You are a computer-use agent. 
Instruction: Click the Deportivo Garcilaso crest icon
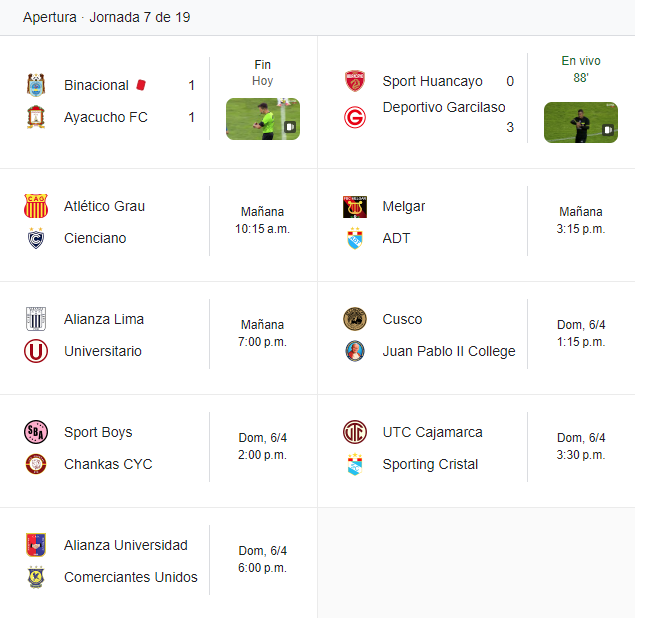[354, 117]
